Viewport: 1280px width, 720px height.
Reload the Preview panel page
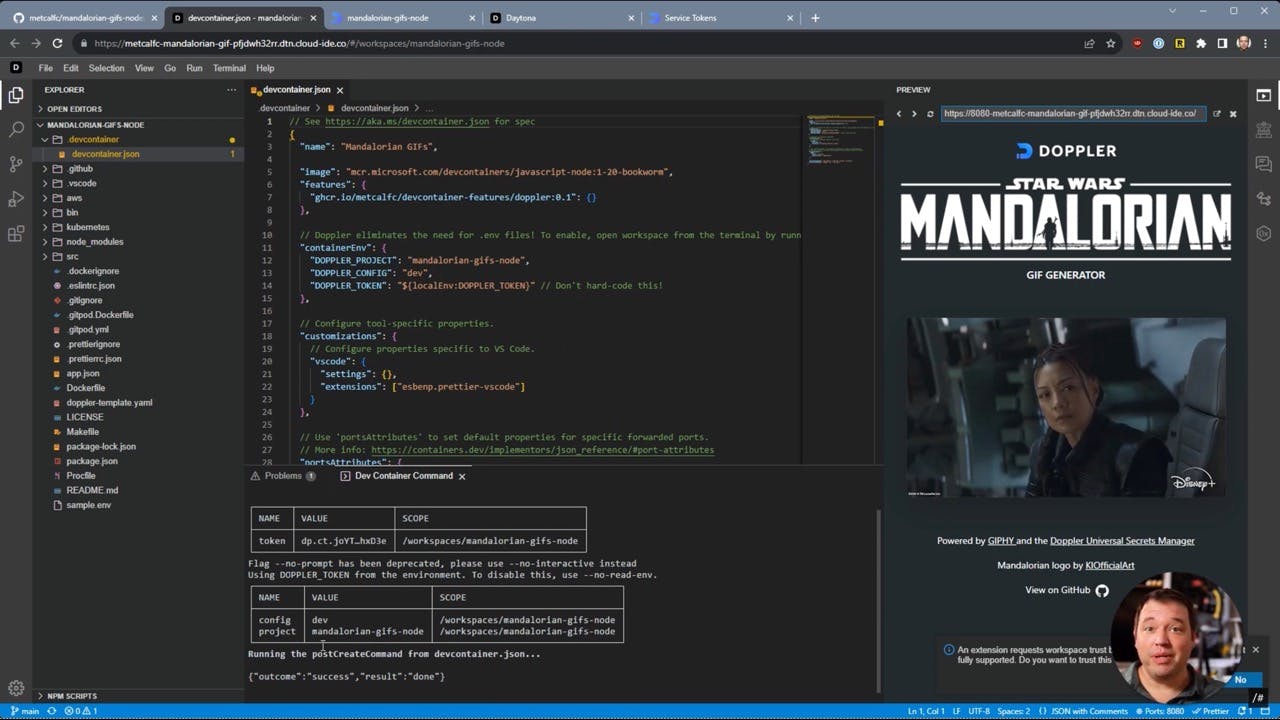[x=930, y=114]
